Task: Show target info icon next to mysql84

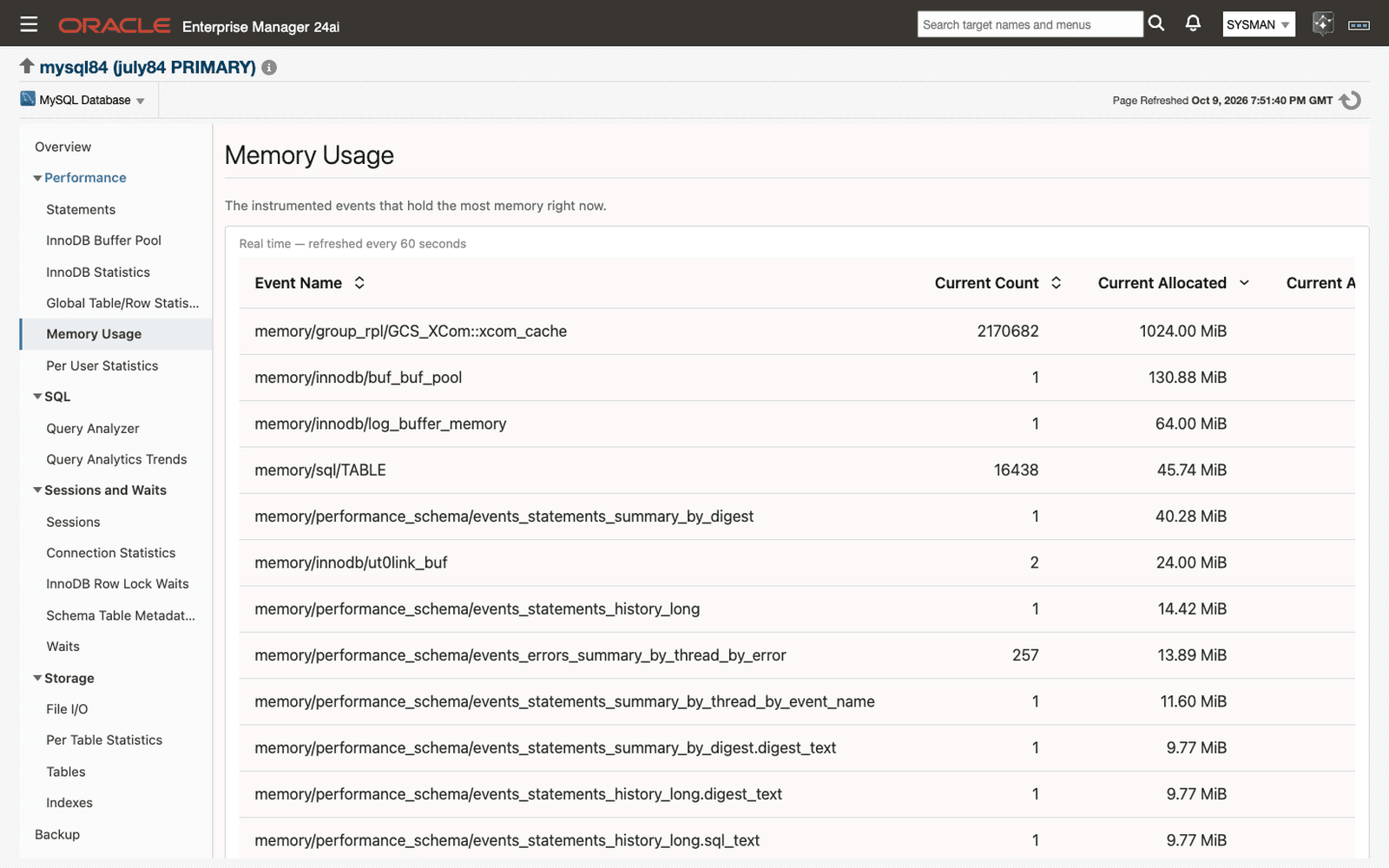Action: (x=269, y=68)
